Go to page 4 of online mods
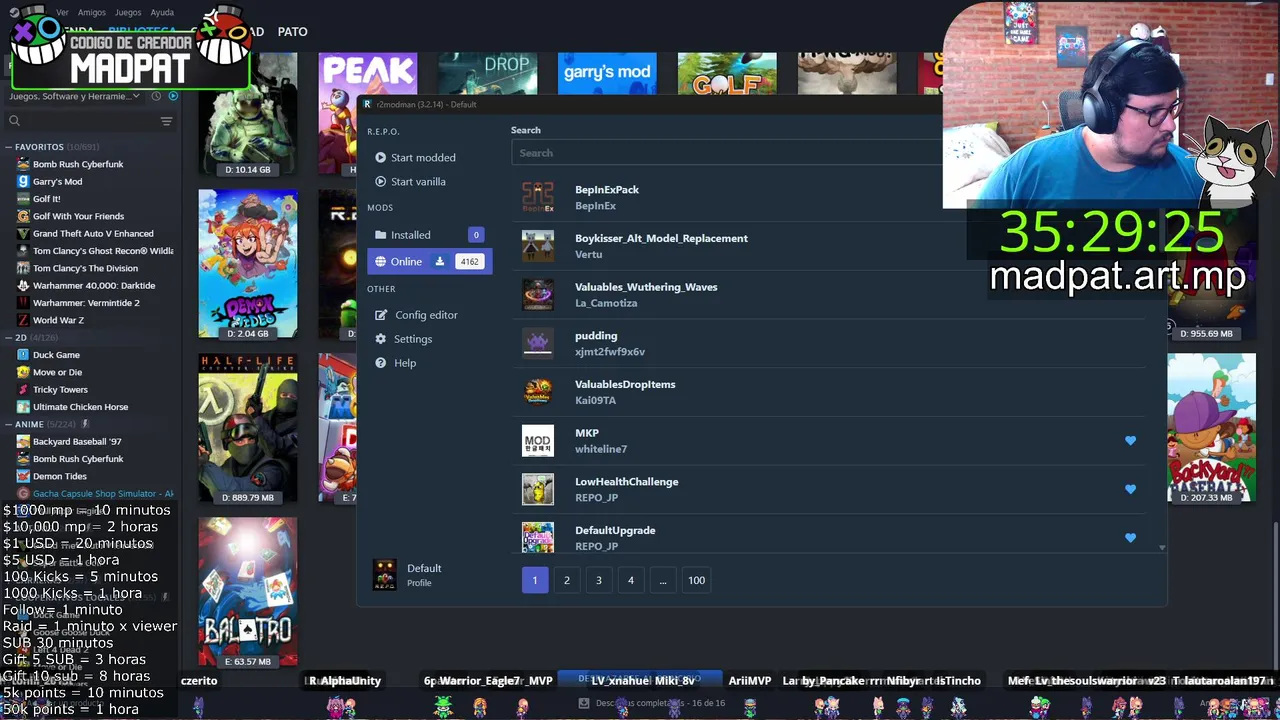This screenshot has height=720, width=1280. [631, 580]
